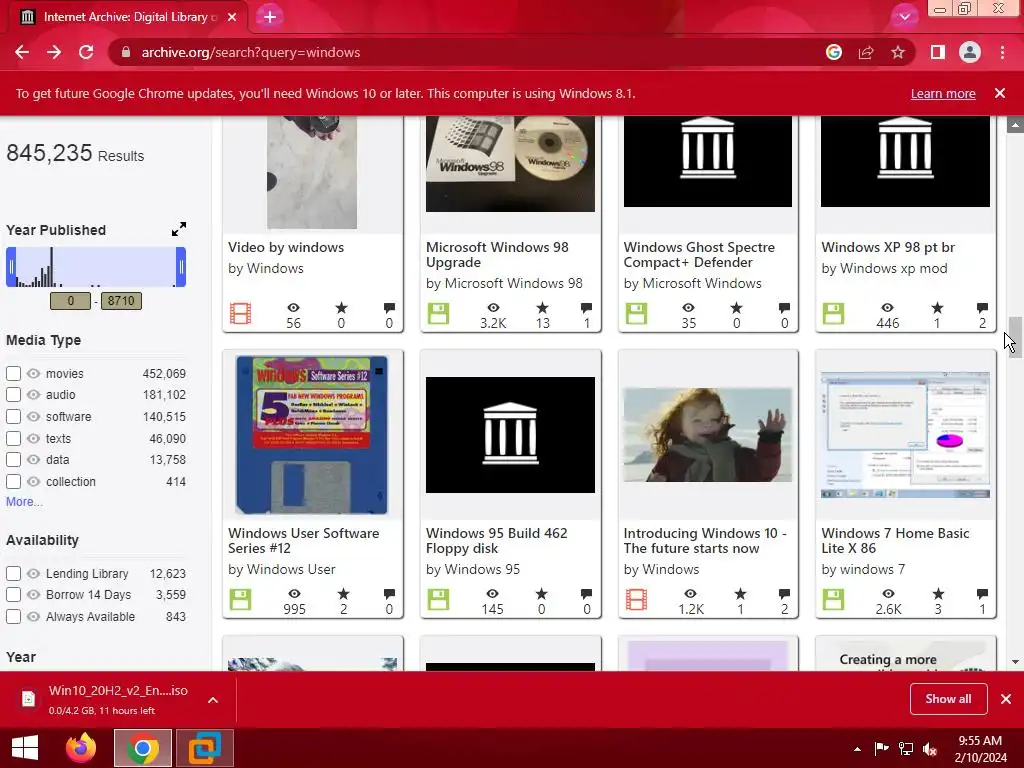1024x768 pixels.
Task: Open the tab search dropdown
Action: click(x=904, y=17)
